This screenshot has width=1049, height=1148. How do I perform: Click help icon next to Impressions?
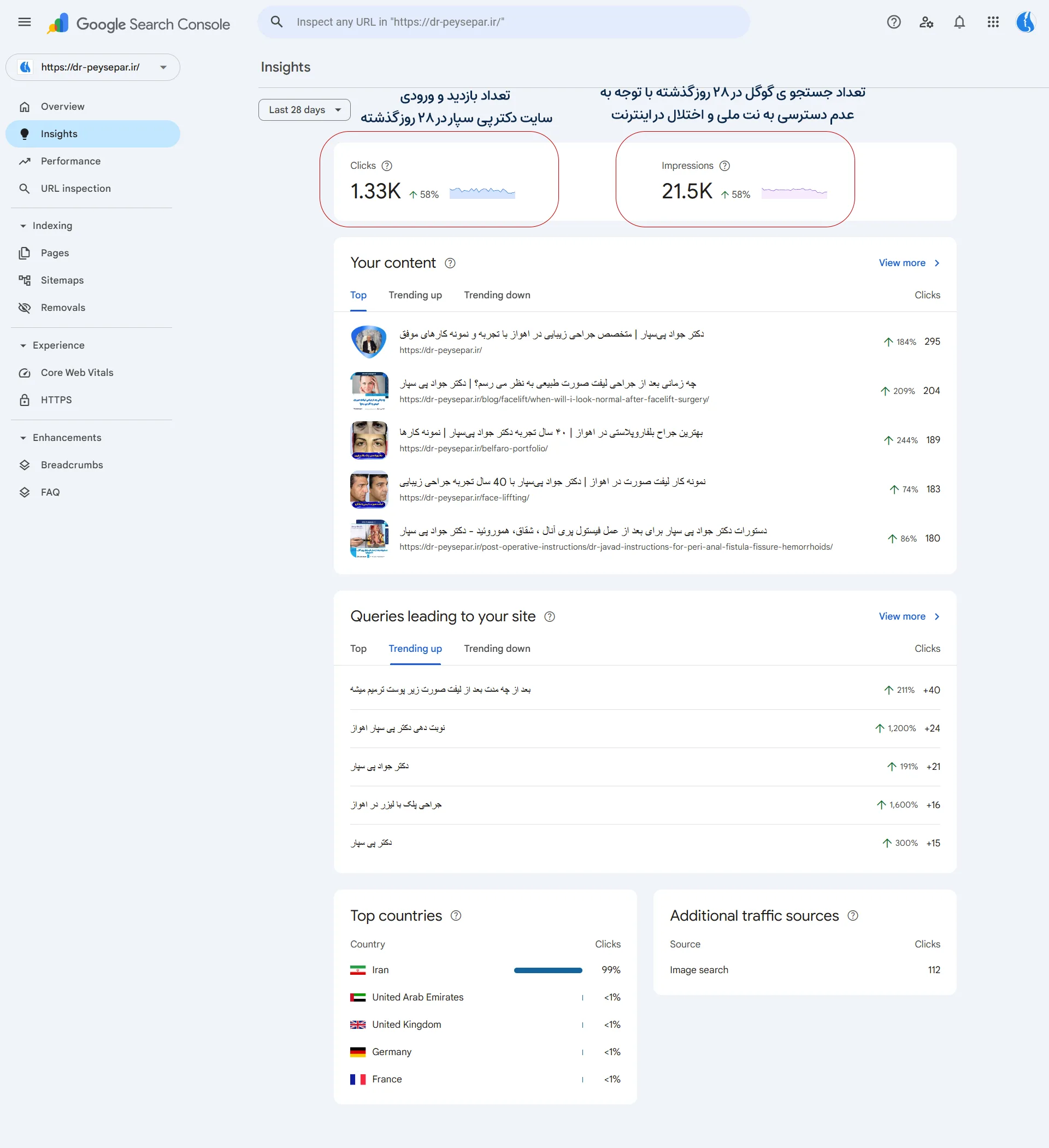tap(725, 166)
